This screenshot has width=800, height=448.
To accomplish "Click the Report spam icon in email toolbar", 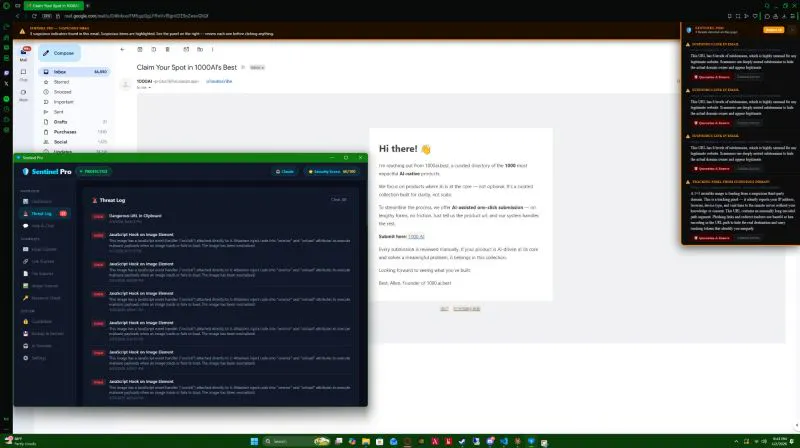I will click(154, 49).
